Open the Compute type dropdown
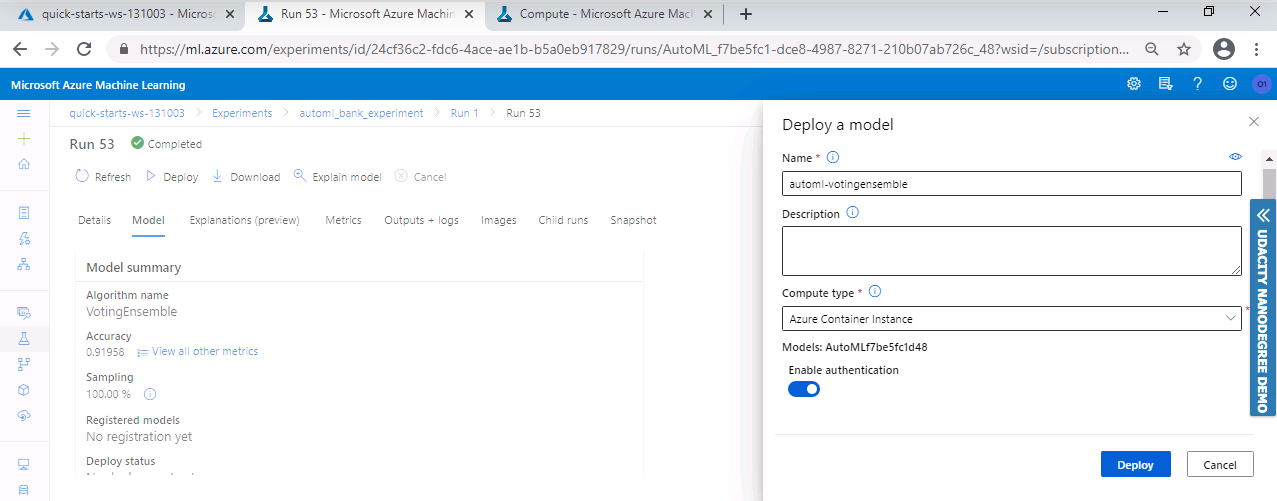The width and height of the screenshot is (1277, 501). (1011, 318)
